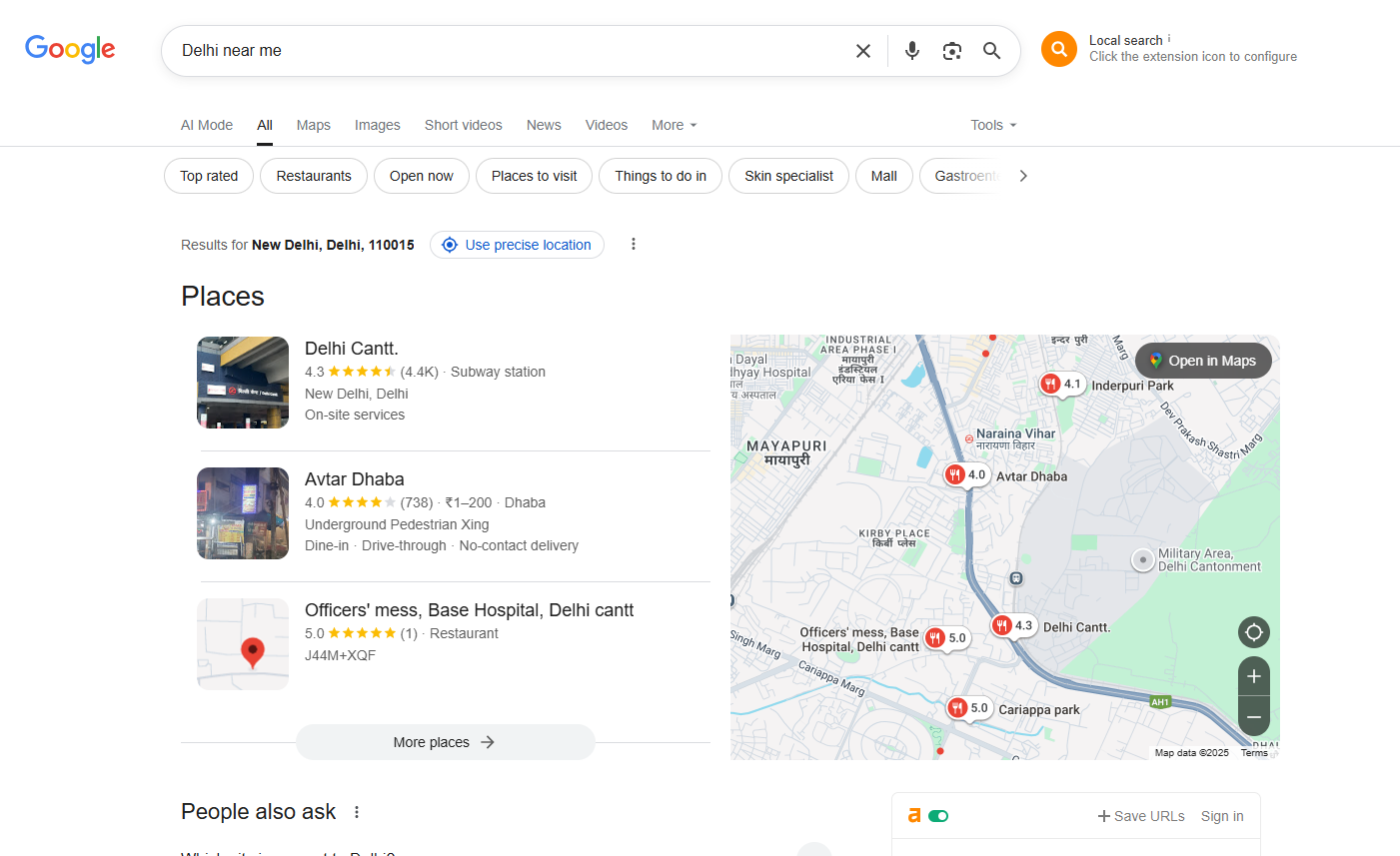Apply the Top rated filter chip
This screenshot has height=856, width=1400.
(x=209, y=176)
